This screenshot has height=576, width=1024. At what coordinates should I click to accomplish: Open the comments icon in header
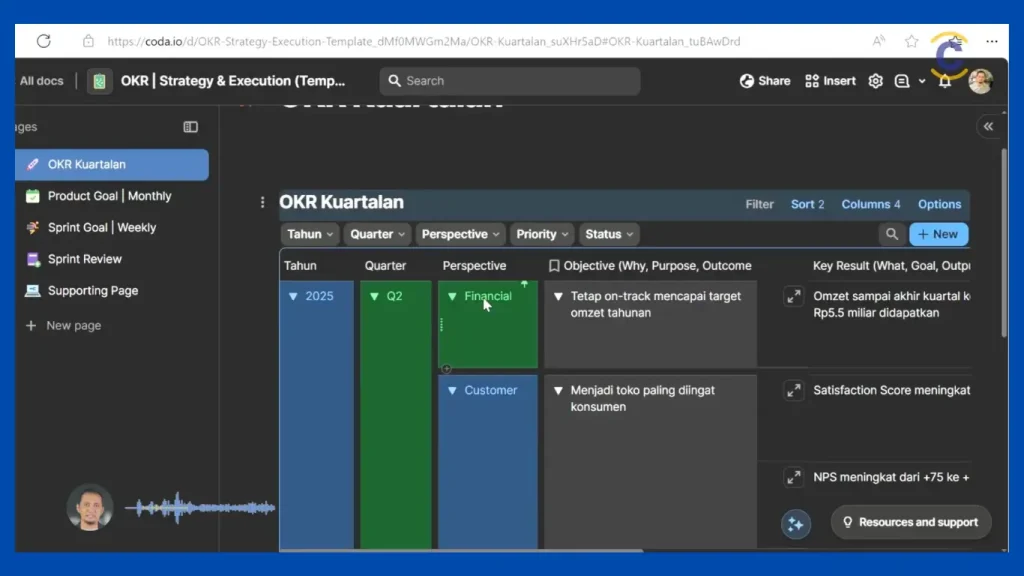[902, 81]
